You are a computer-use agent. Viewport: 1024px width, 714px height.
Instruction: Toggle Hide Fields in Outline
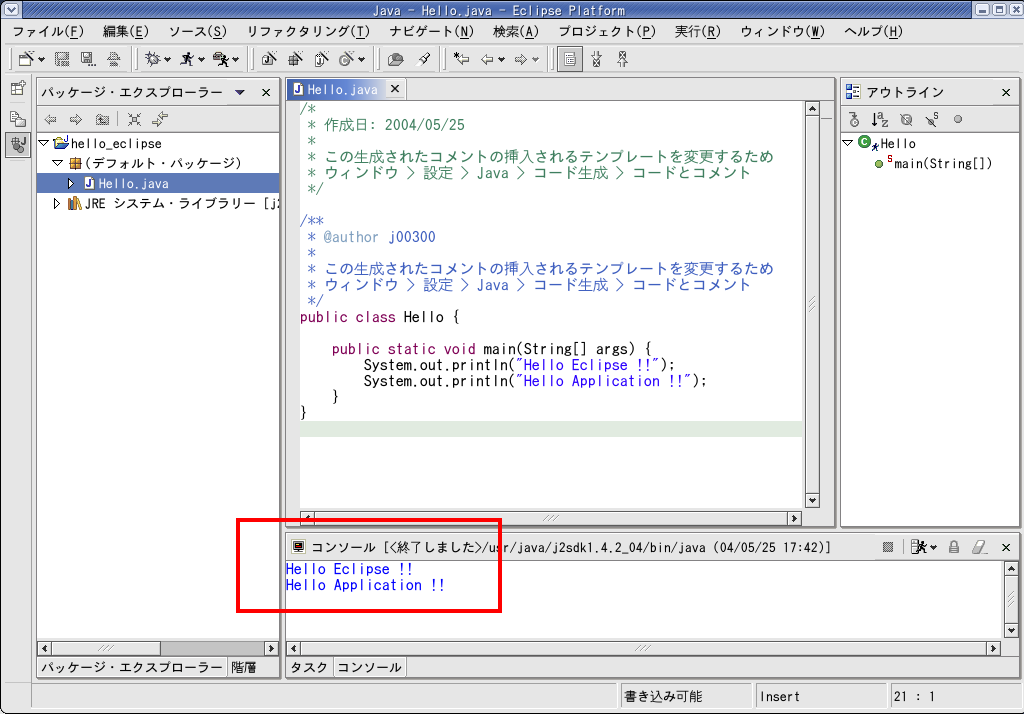click(x=906, y=120)
